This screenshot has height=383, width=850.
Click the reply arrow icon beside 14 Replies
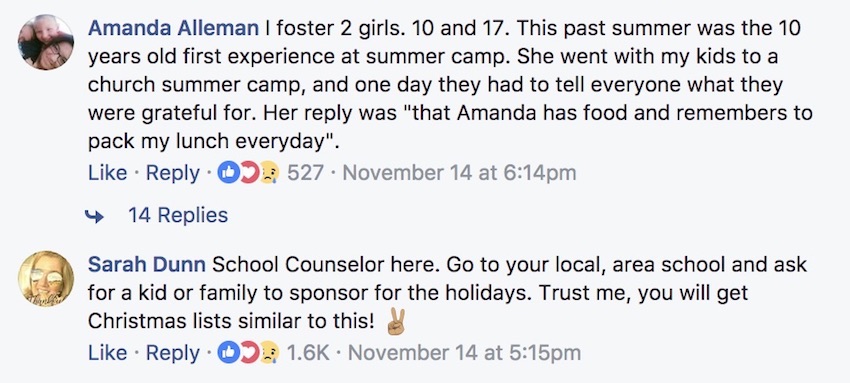point(94,217)
